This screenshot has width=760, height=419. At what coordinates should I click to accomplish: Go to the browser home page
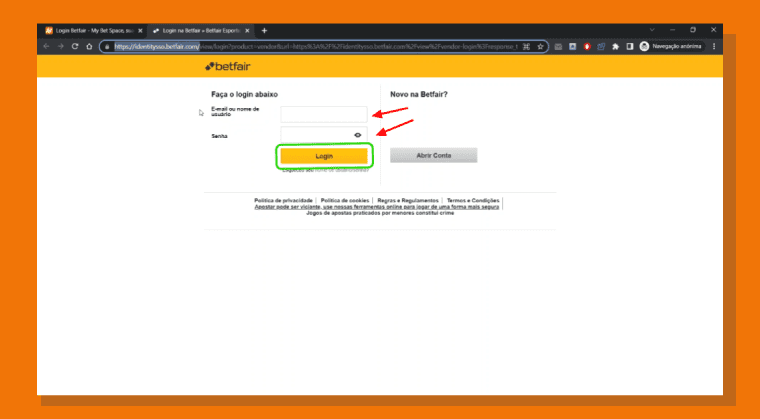coord(89,47)
